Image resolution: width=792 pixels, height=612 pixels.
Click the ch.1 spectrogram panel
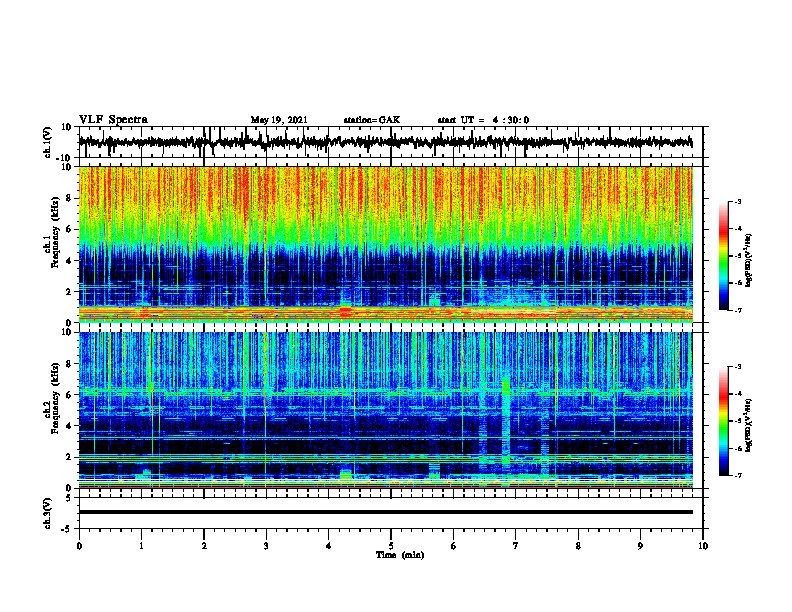click(x=385, y=244)
